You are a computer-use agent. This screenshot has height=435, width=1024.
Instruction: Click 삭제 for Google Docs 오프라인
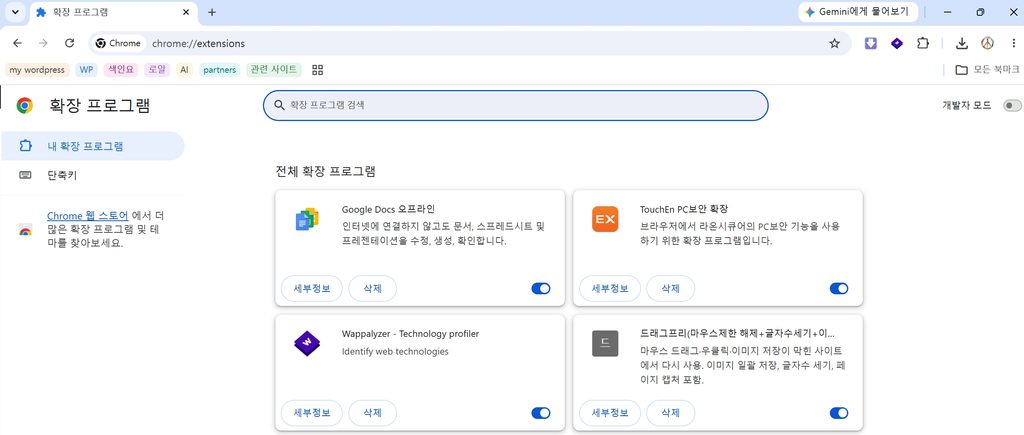[372, 289]
